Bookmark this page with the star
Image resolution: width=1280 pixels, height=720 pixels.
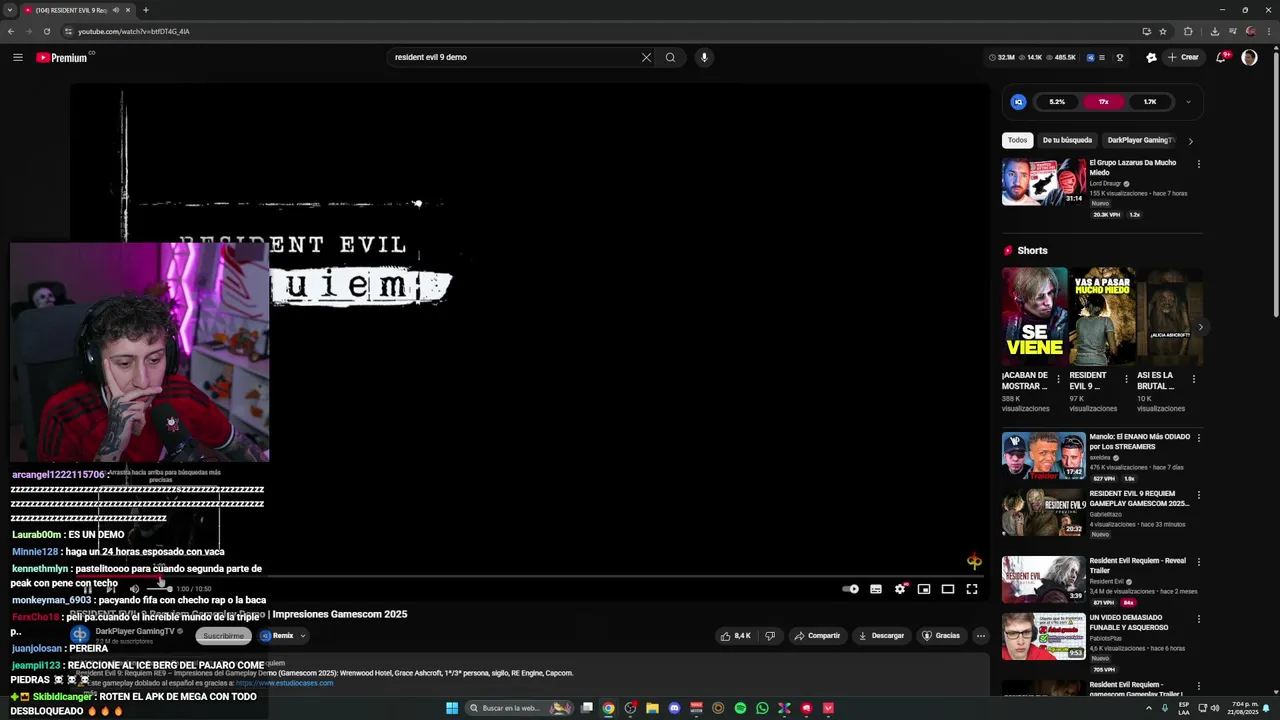[1163, 31]
